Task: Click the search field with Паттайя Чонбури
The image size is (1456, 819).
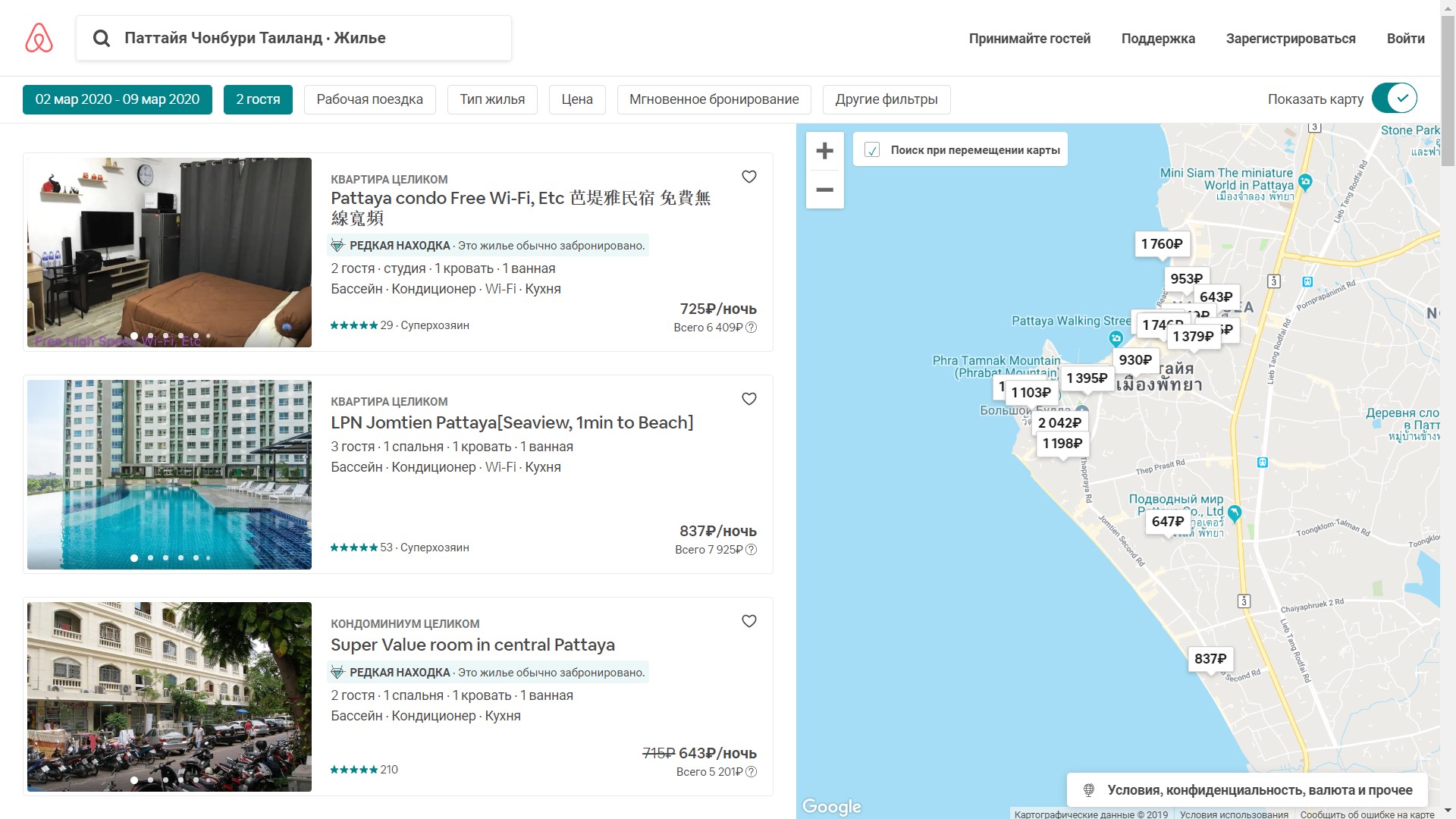Action: (293, 38)
